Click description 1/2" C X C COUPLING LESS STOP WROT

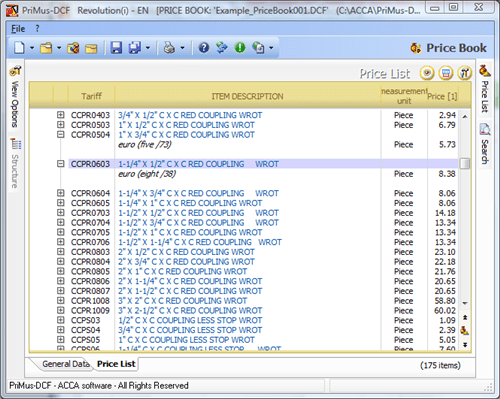(x=190, y=320)
